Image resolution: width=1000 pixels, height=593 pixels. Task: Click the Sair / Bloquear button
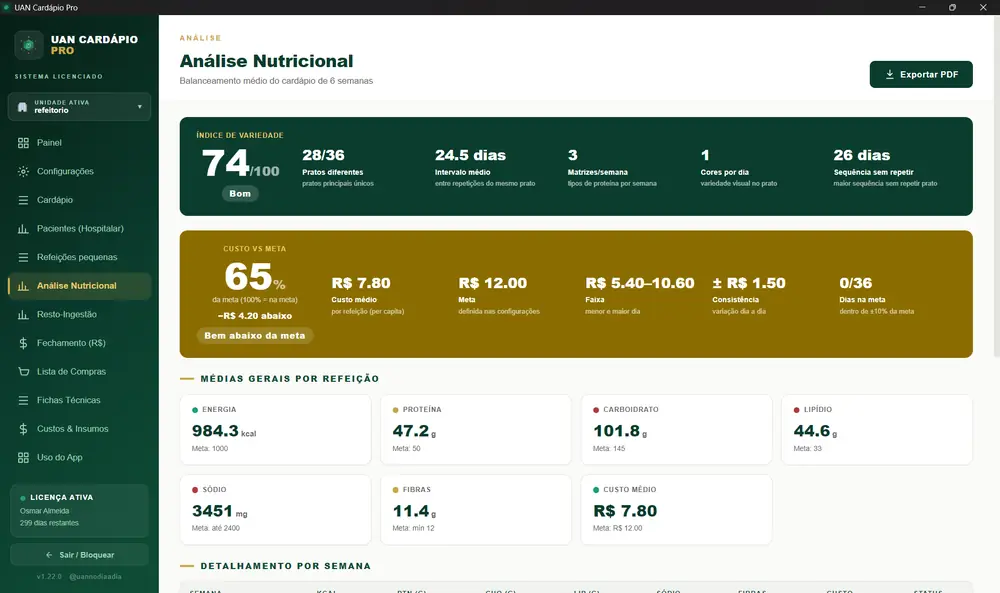tap(79, 555)
